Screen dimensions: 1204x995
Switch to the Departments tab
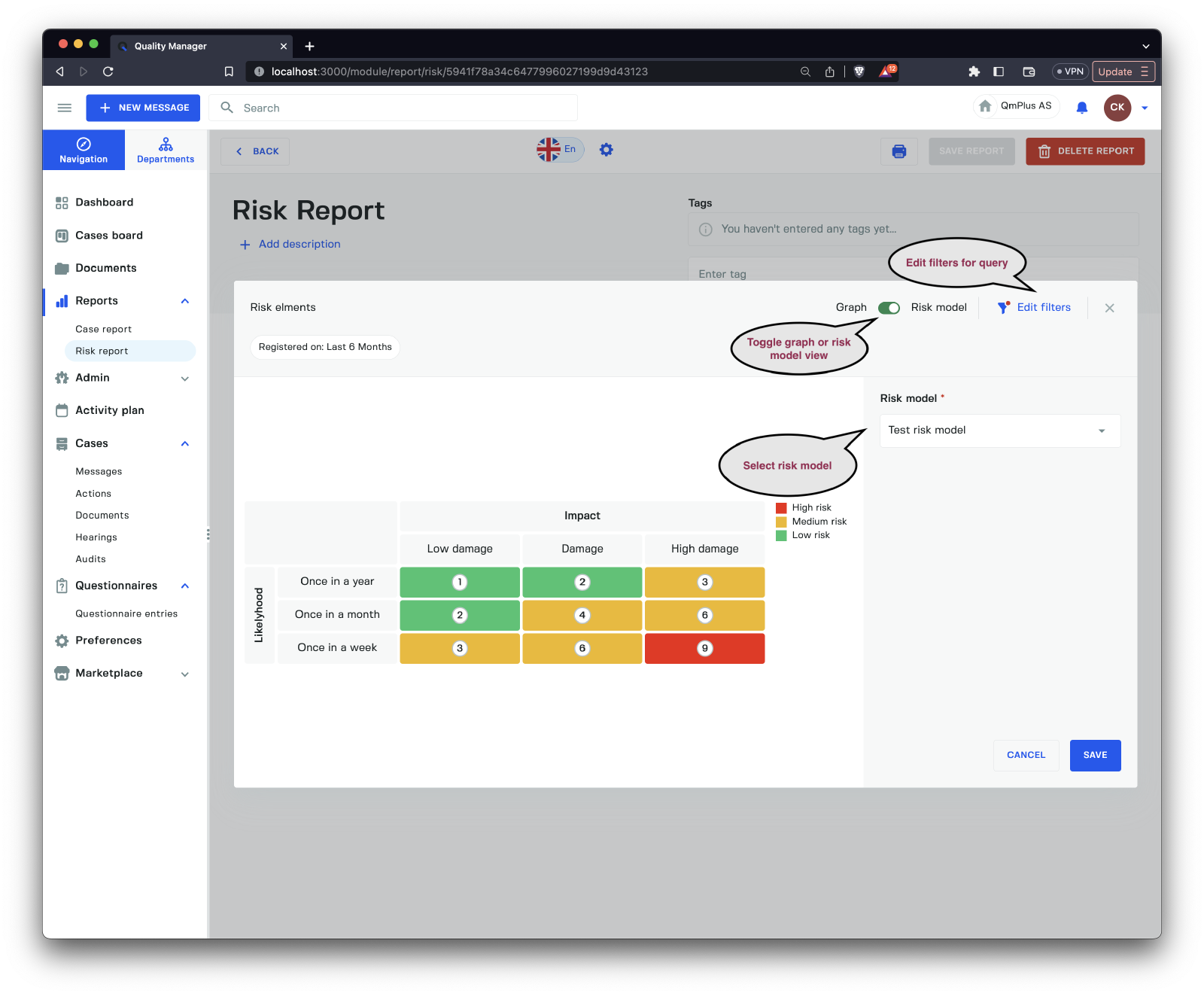click(166, 151)
